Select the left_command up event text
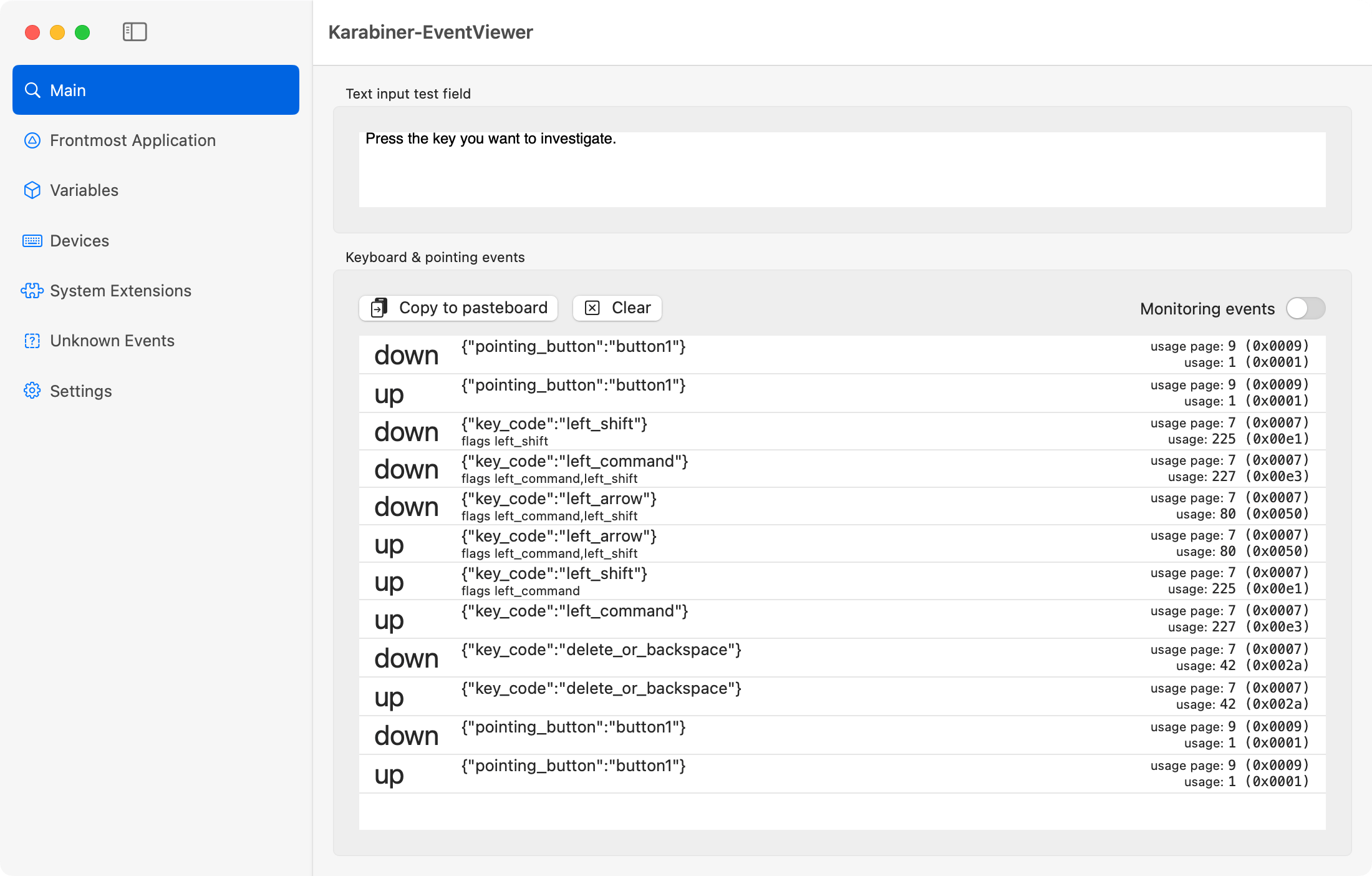 pyautogui.click(x=574, y=611)
